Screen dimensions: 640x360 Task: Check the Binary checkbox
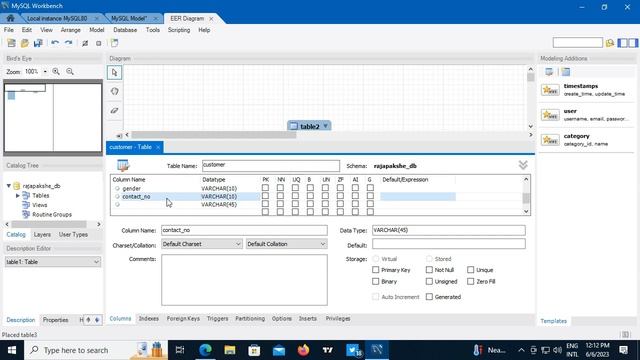(x=376, y=281)
